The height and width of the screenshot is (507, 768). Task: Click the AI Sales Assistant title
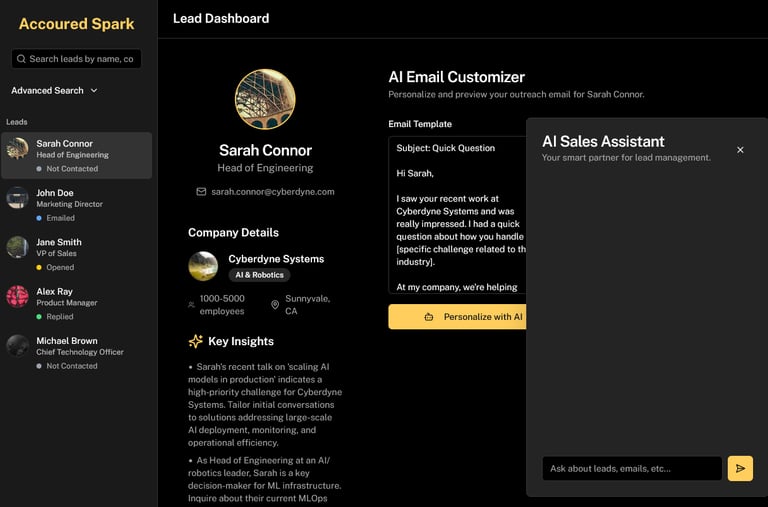603,142
